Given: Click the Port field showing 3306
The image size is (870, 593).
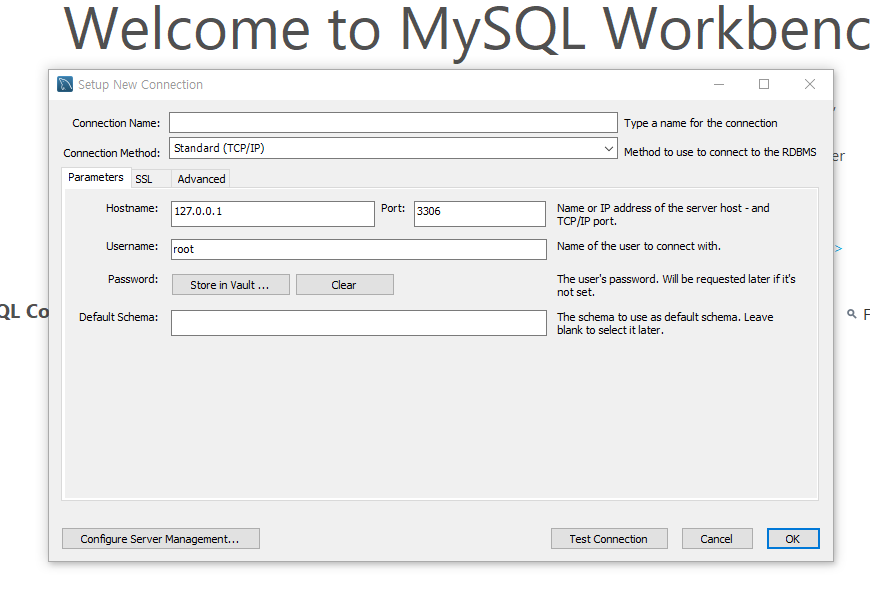Looking at the screenshot, I should point(479,214).
